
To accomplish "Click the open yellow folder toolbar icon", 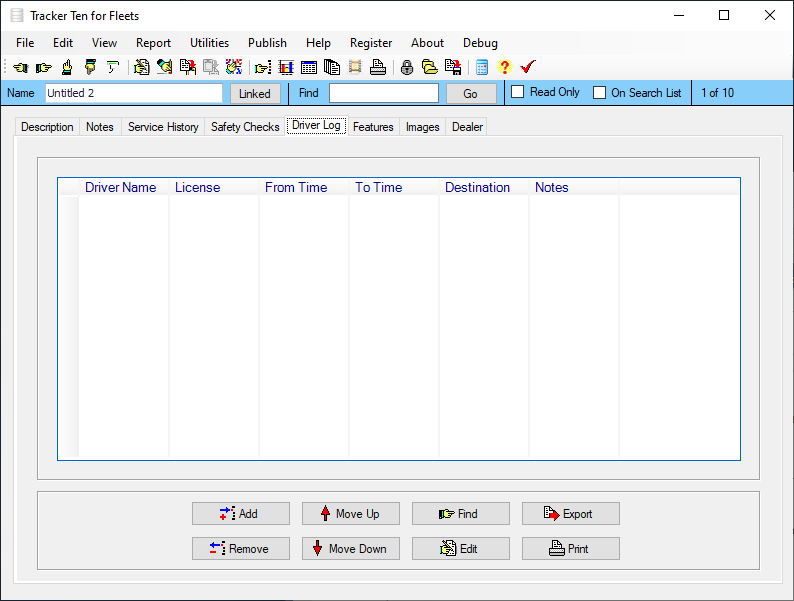I will coord(429,68).
